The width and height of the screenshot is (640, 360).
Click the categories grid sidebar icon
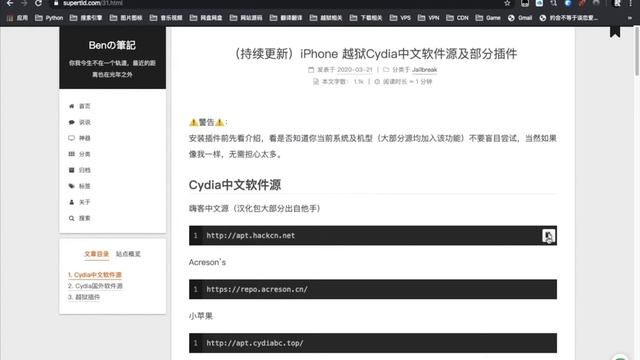pyautogui.click(x=71, y=154)
